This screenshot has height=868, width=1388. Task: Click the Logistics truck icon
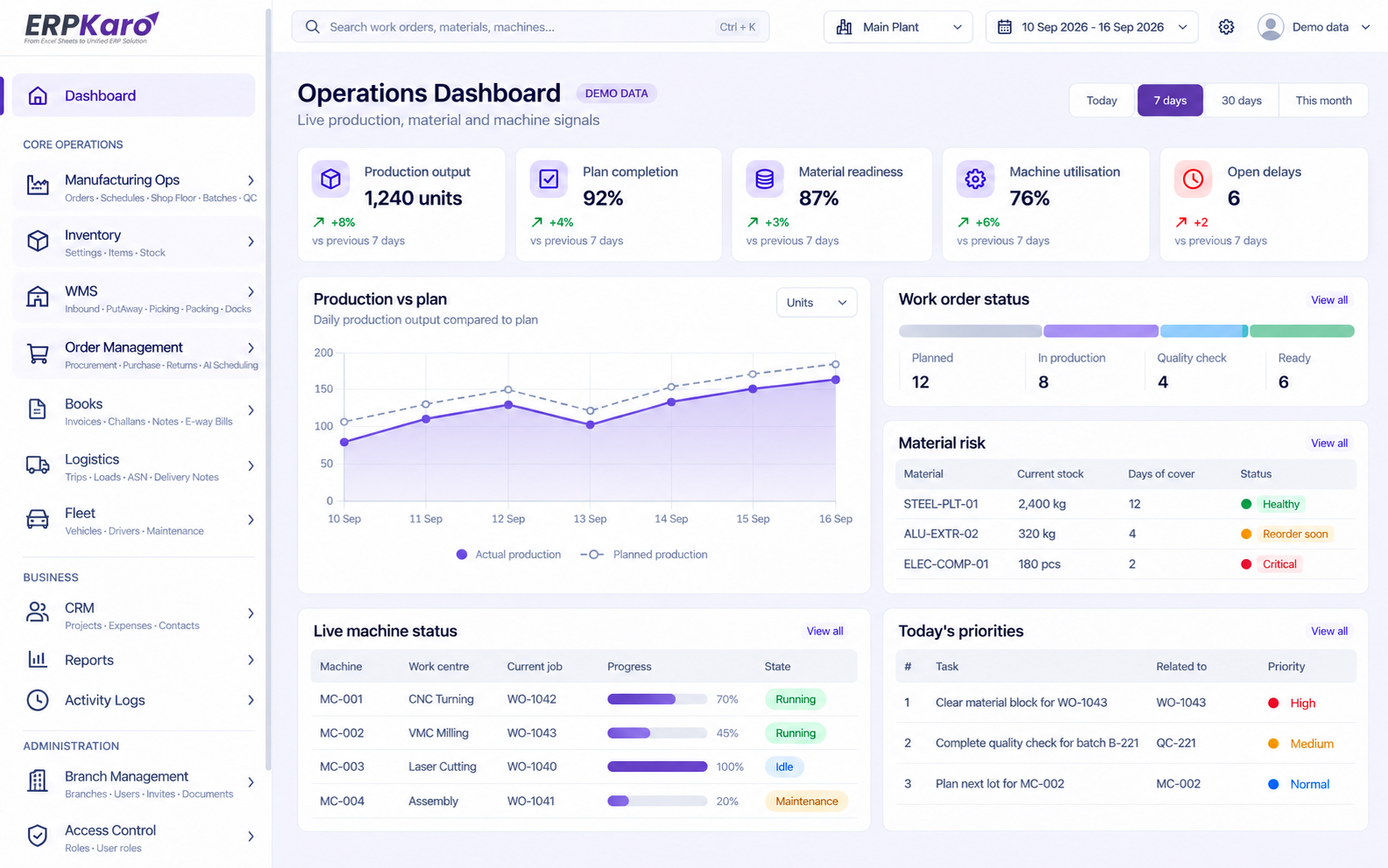click(38, 465)
